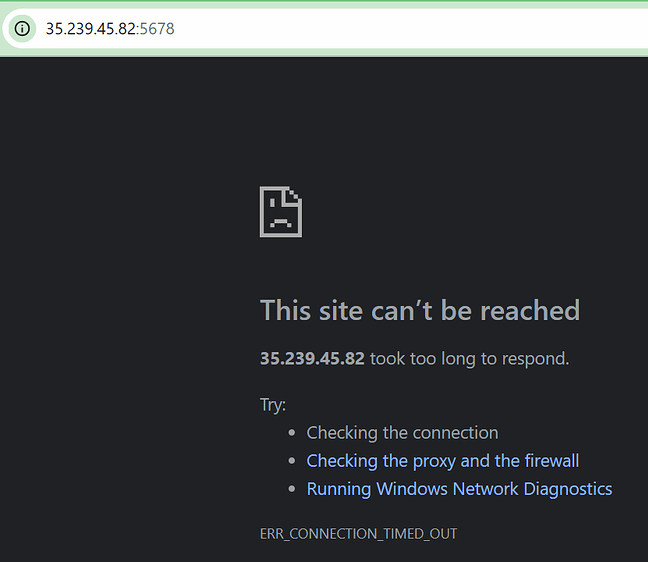
Task: Click the 'Try:' label
Action: [x=273, y=405]
